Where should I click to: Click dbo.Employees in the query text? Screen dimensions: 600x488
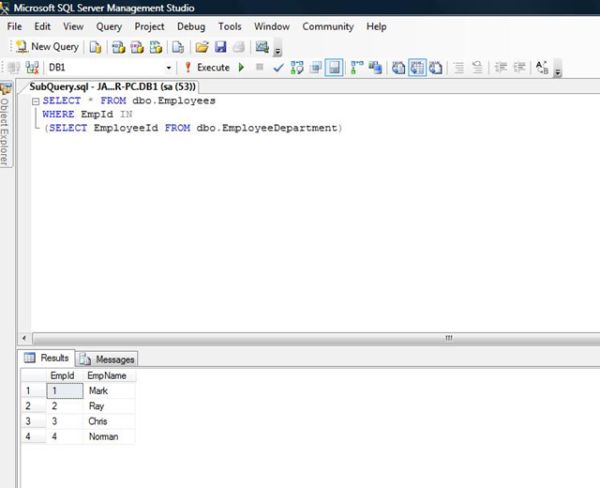[x=174, y=101]
